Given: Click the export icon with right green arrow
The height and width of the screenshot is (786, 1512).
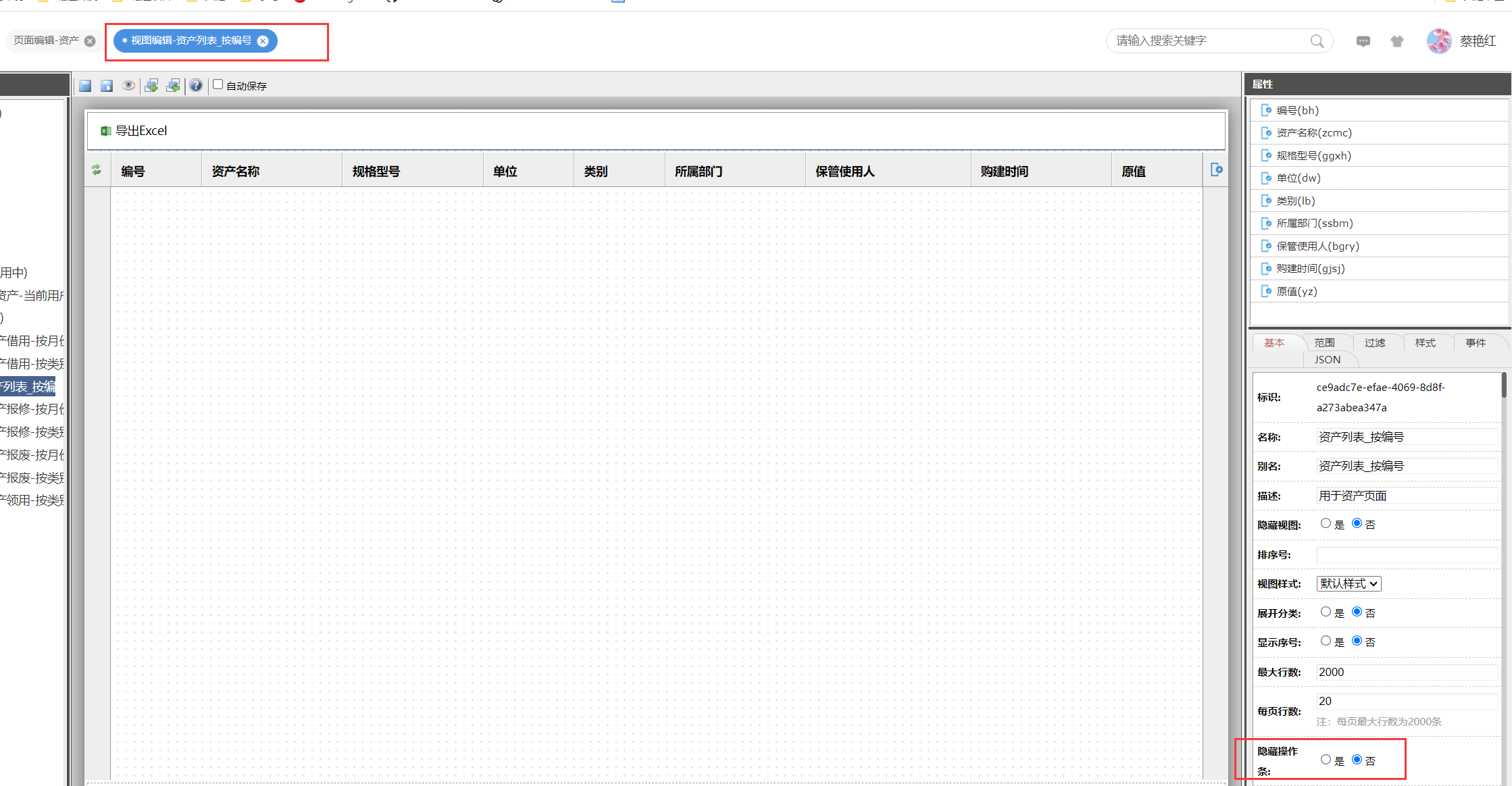Looking at the screenshot, I should click(151, 86).
